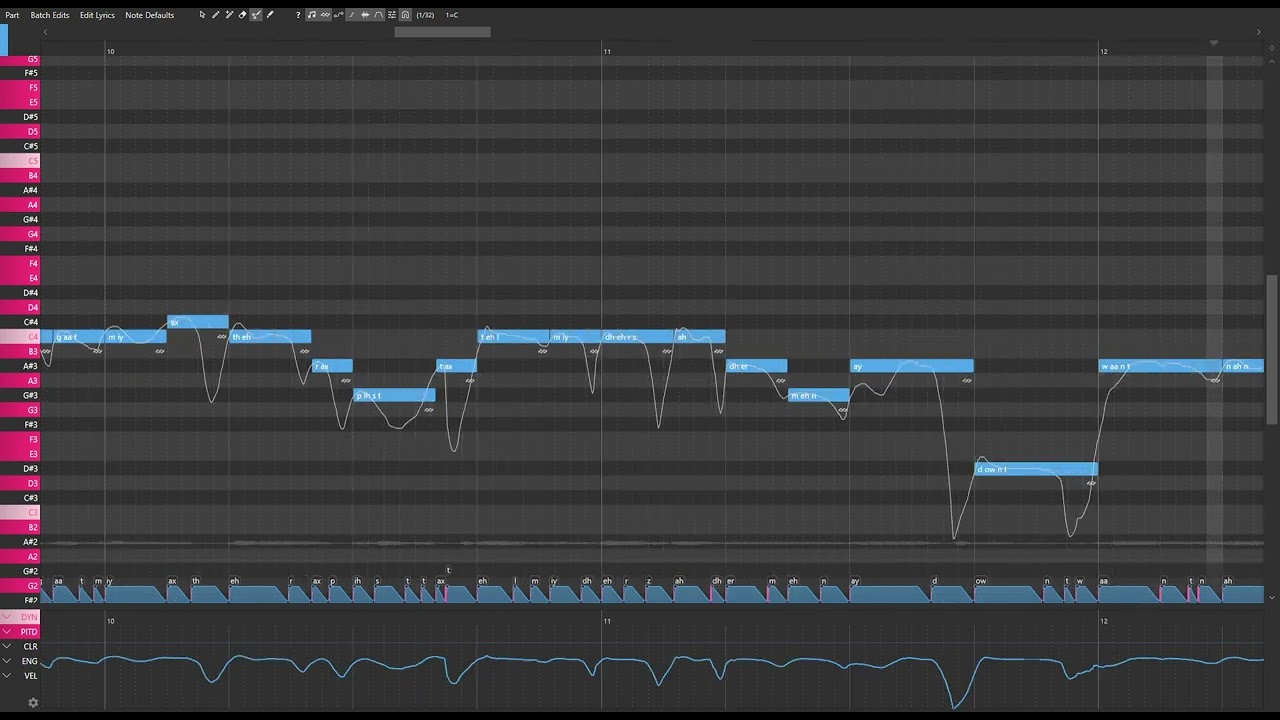Click the horizontal scrollbar thumb at top
Image resolution: width=1280 pixels, height=720 pixels.
tap(442, 32)
